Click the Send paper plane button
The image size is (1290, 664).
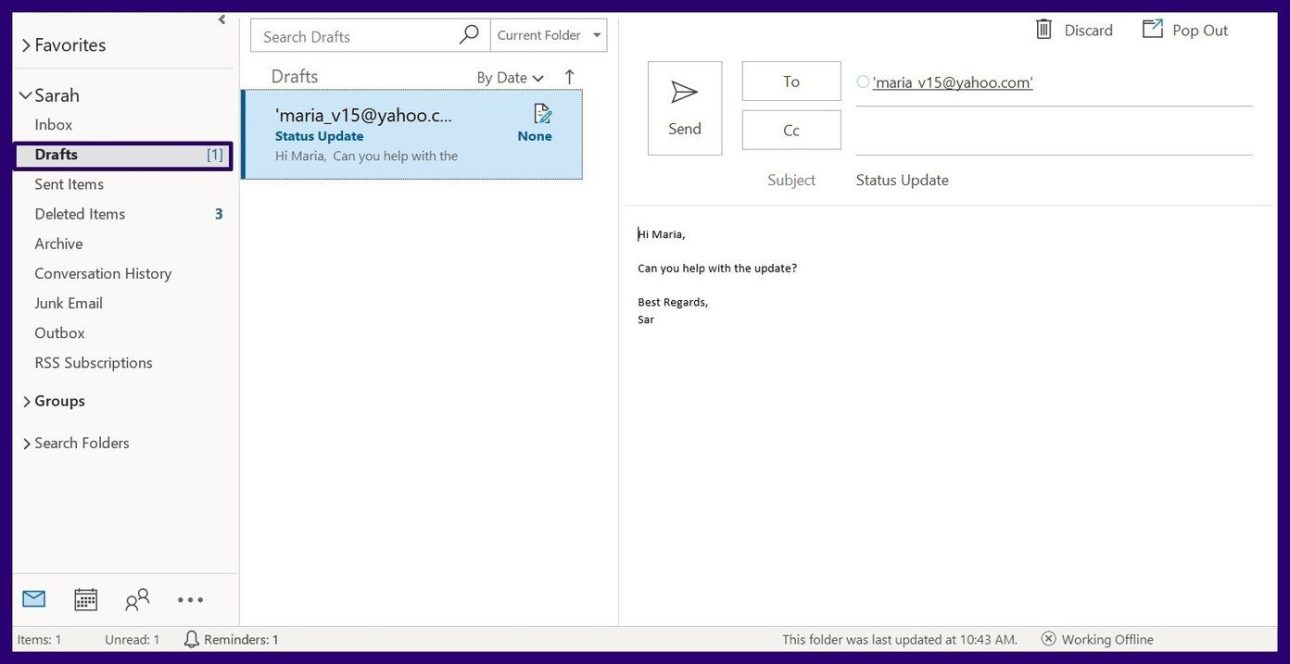click(x=685, y=108)
